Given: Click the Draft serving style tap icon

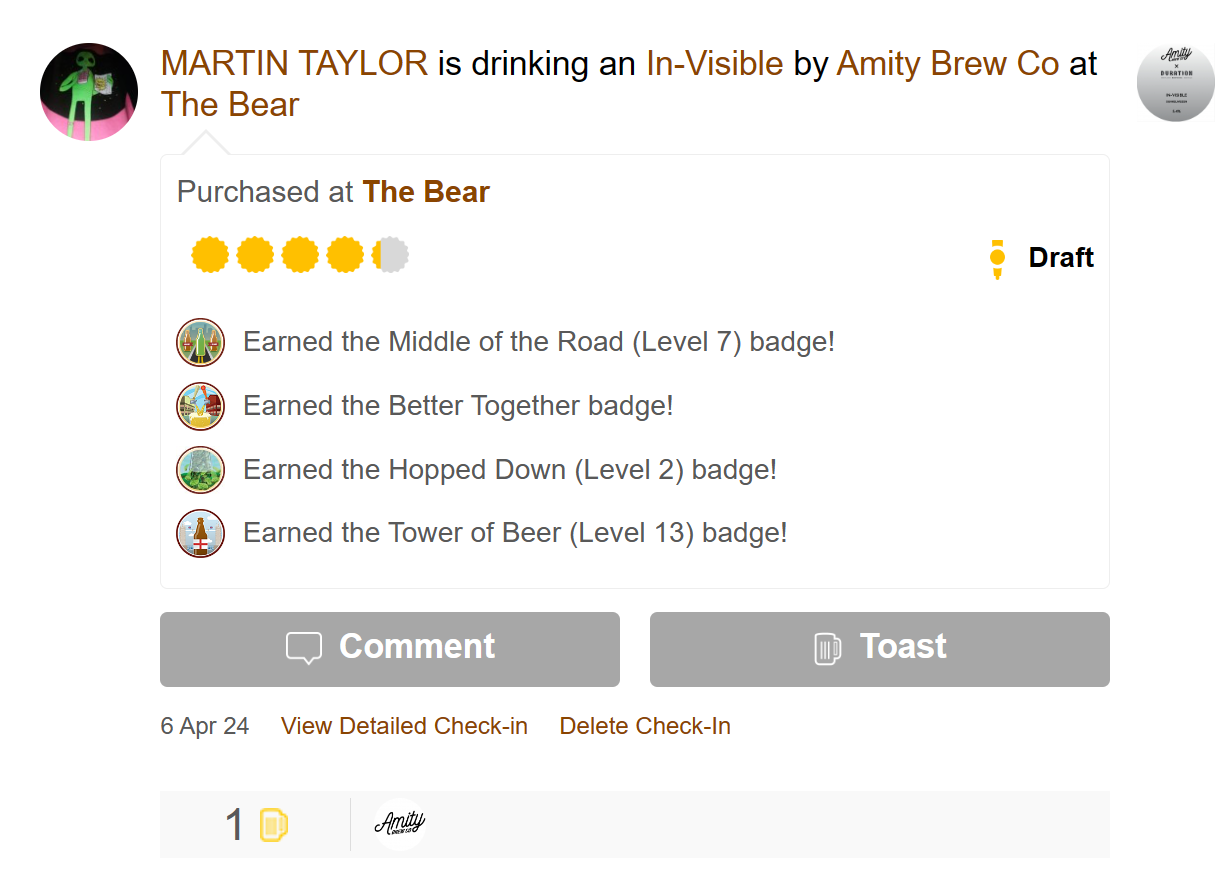Looking at the screenshot, I should [x=997, y=258].
